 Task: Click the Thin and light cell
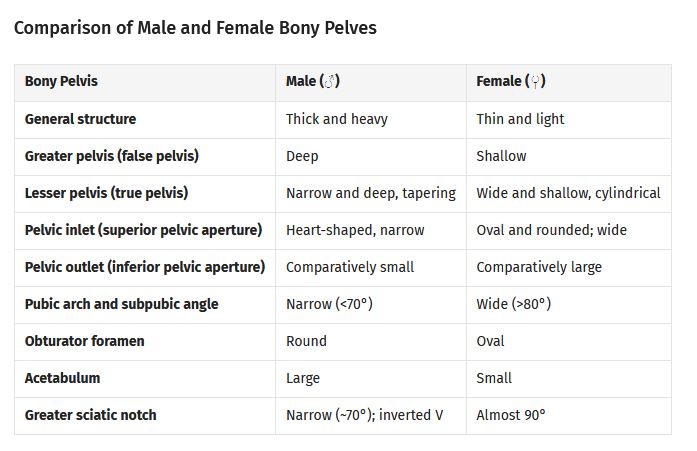pyautogui.click(x=520, y=119)
